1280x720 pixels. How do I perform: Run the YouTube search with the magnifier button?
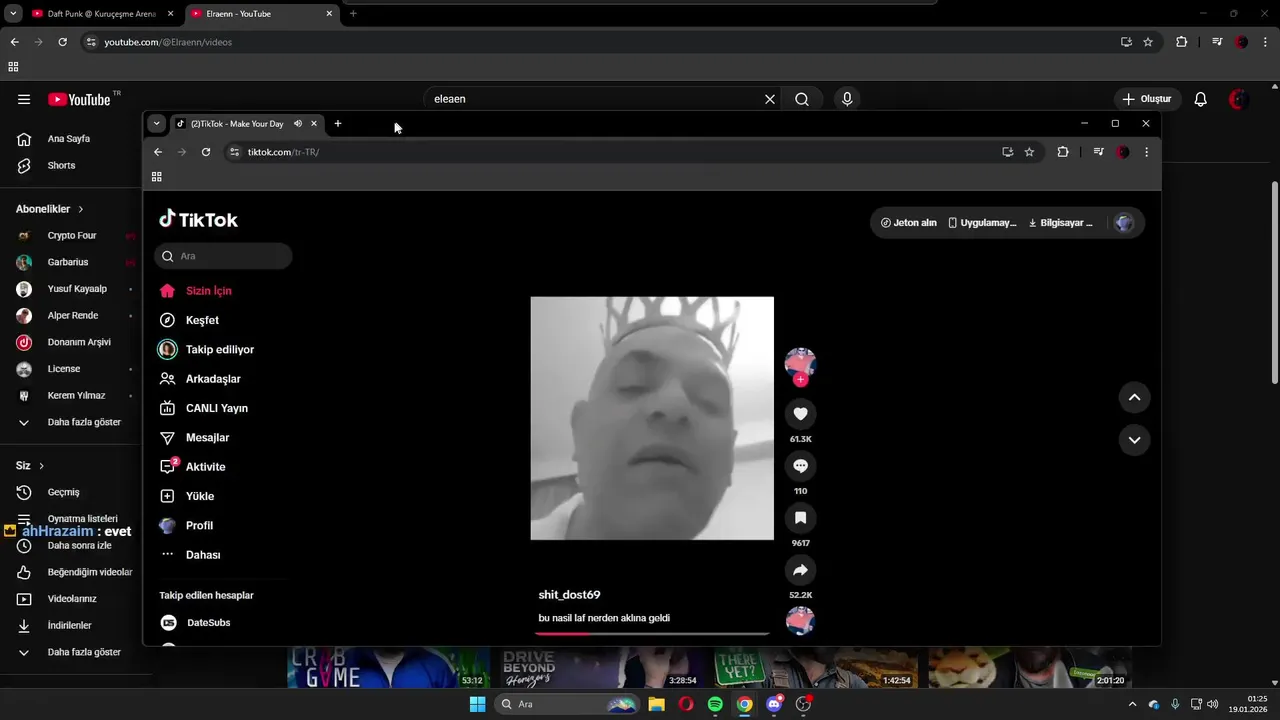802,99
